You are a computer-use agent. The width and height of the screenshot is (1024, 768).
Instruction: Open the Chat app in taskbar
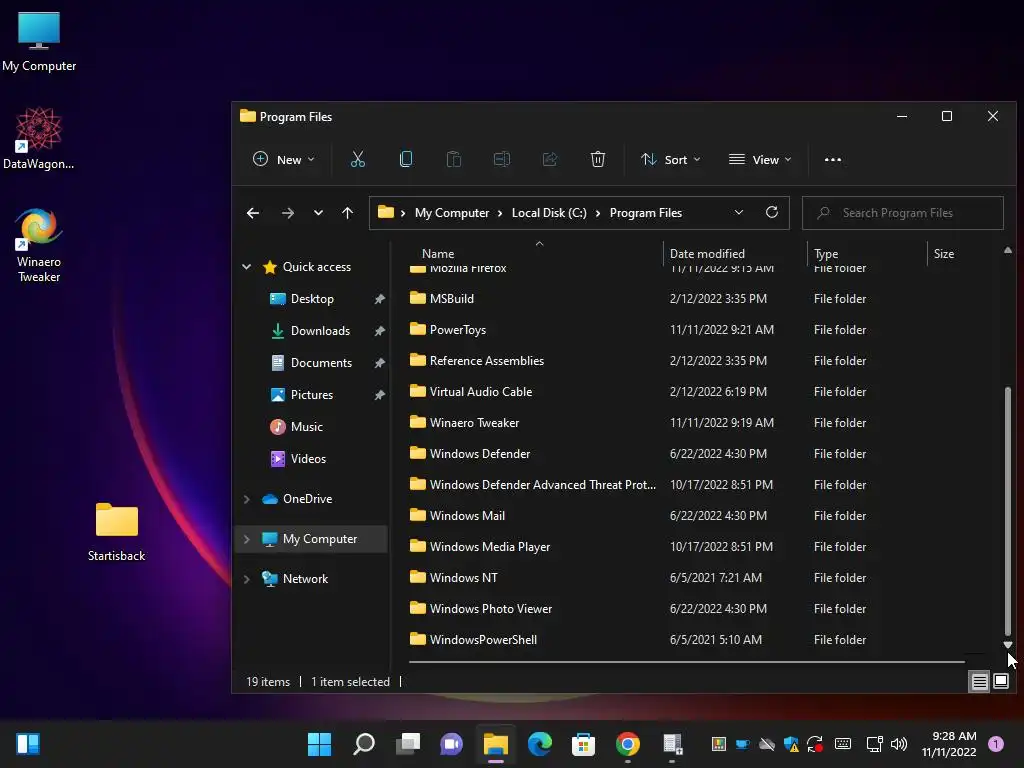coord(451,744)
